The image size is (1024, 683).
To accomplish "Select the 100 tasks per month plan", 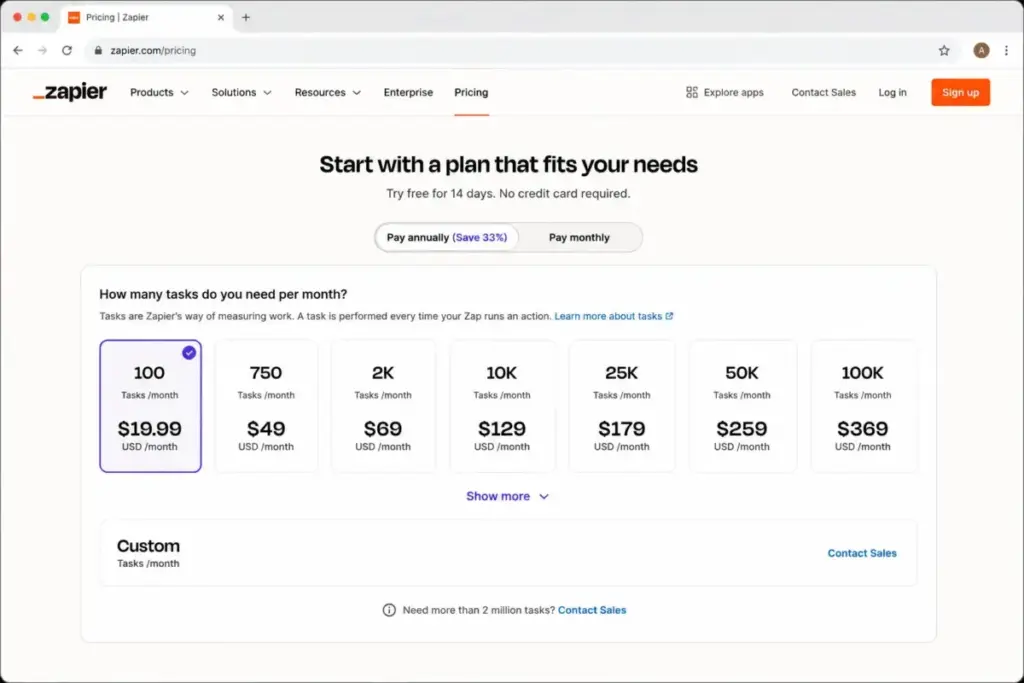I will point(150,406).
